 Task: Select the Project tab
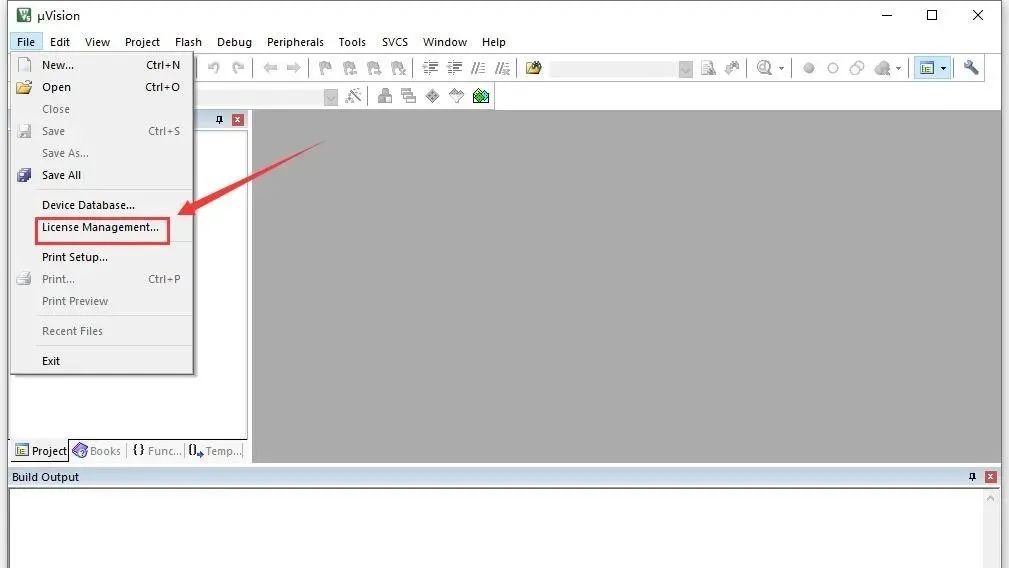pyautogui.click(x=40, y=451)
